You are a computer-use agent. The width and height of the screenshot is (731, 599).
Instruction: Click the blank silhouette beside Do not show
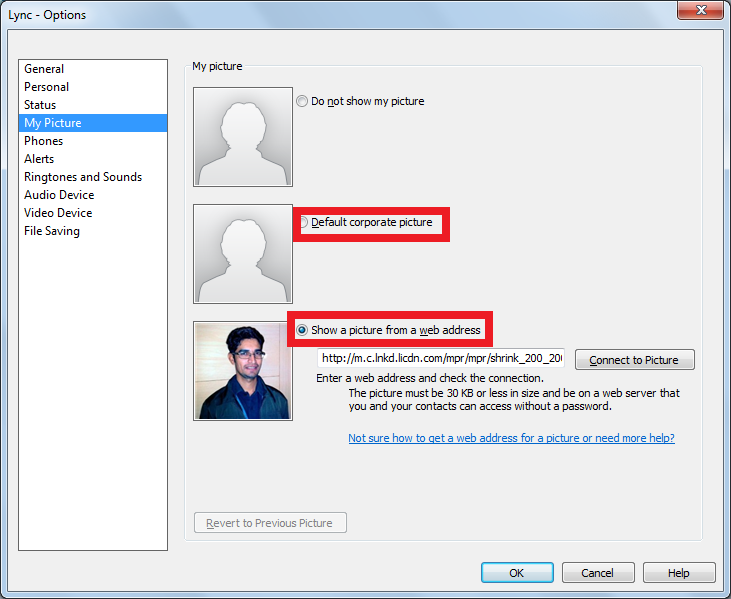pyautogui.click(x=243, y=137)
